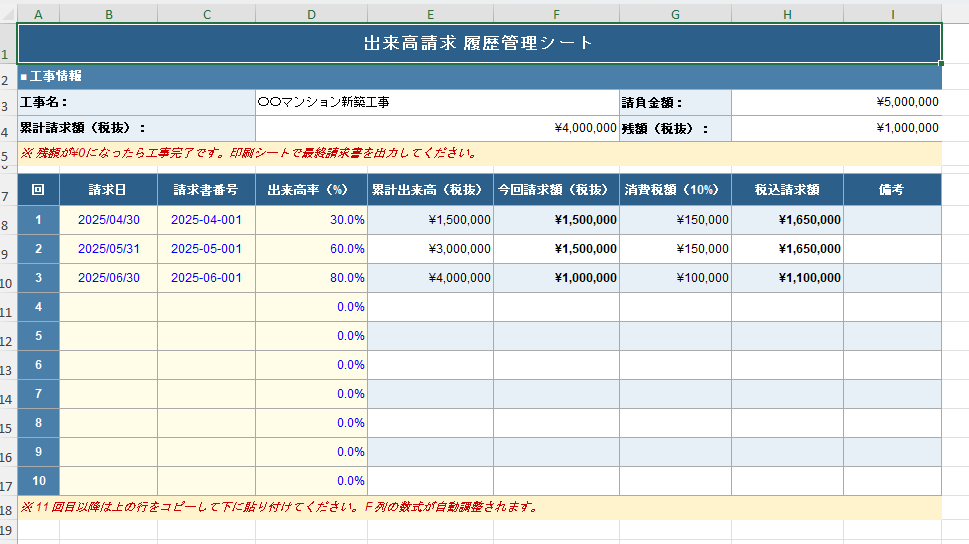This screenshot has width=969, height=544.
Task: Click the empty 請求日 cell for 回 4
Action: (x=108, y=307)
